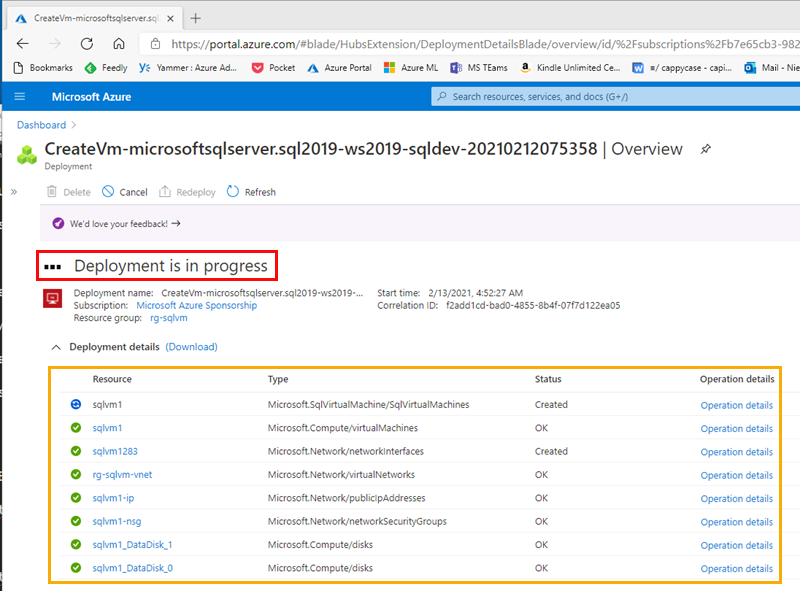Go back to the previous page

pos(22,44)
